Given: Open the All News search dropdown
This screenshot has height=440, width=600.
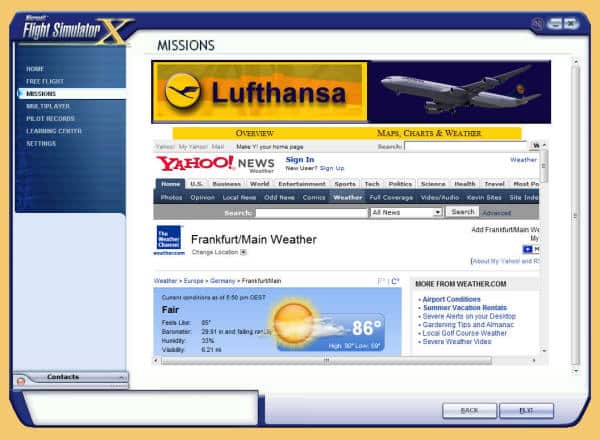Looking at the screenshot, I should click(x=405, y=212).
